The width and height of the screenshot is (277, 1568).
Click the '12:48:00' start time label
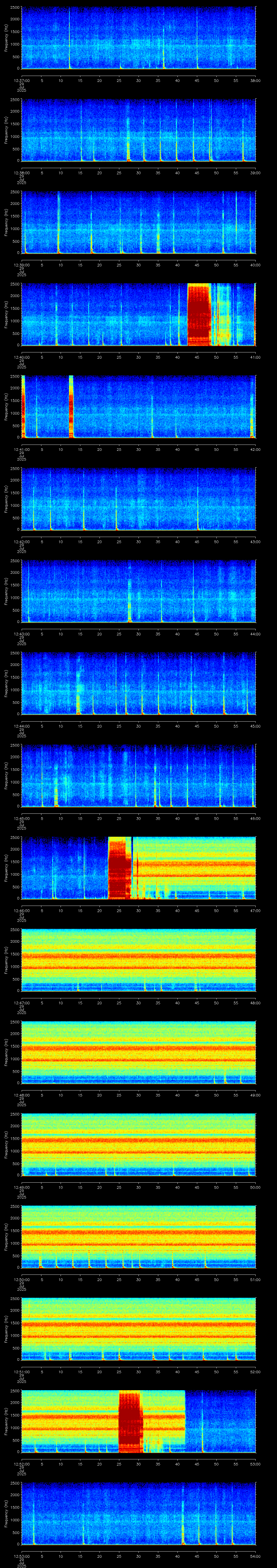tap(21, 1095)
